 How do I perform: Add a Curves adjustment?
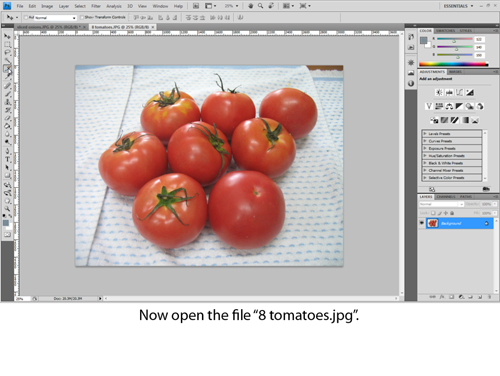[459, 92]
